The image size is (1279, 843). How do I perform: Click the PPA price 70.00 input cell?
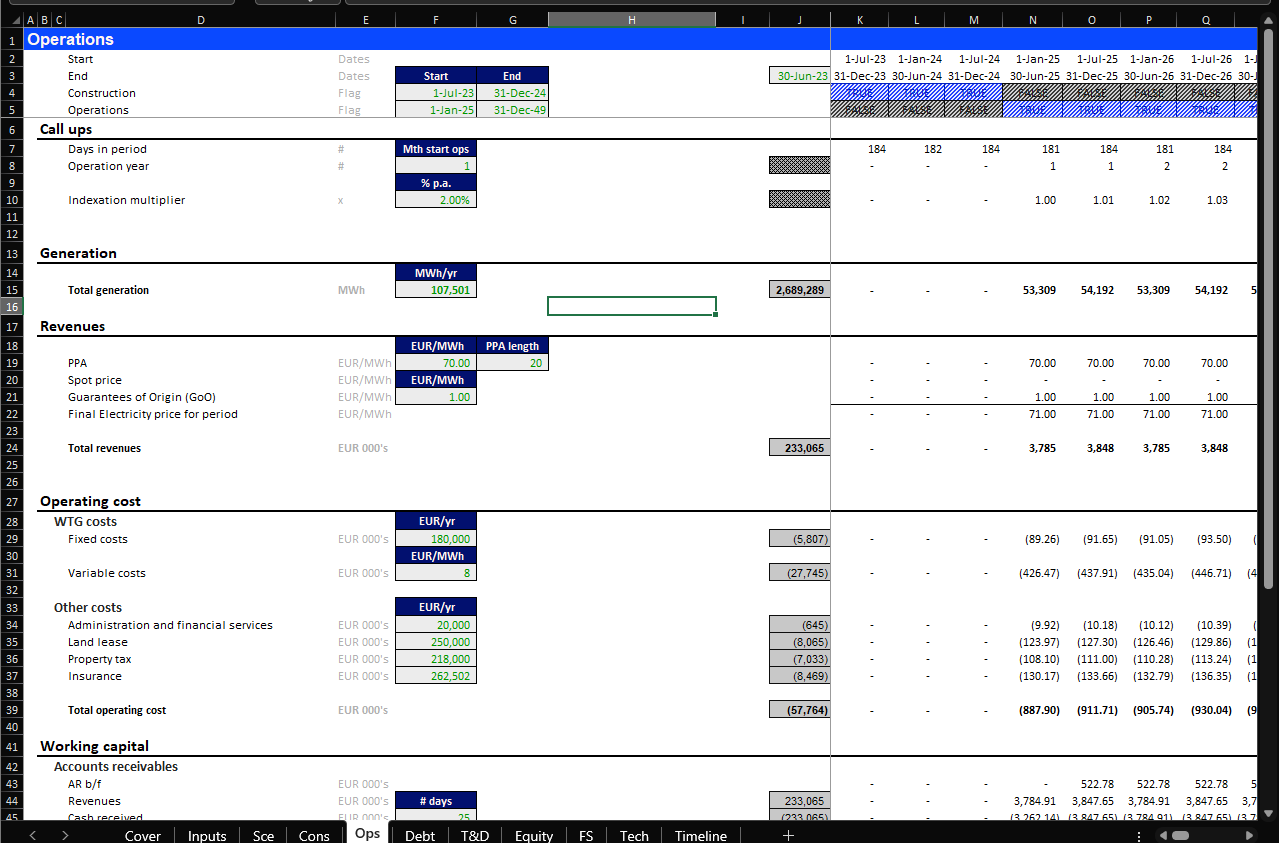(x=436, y=363)
